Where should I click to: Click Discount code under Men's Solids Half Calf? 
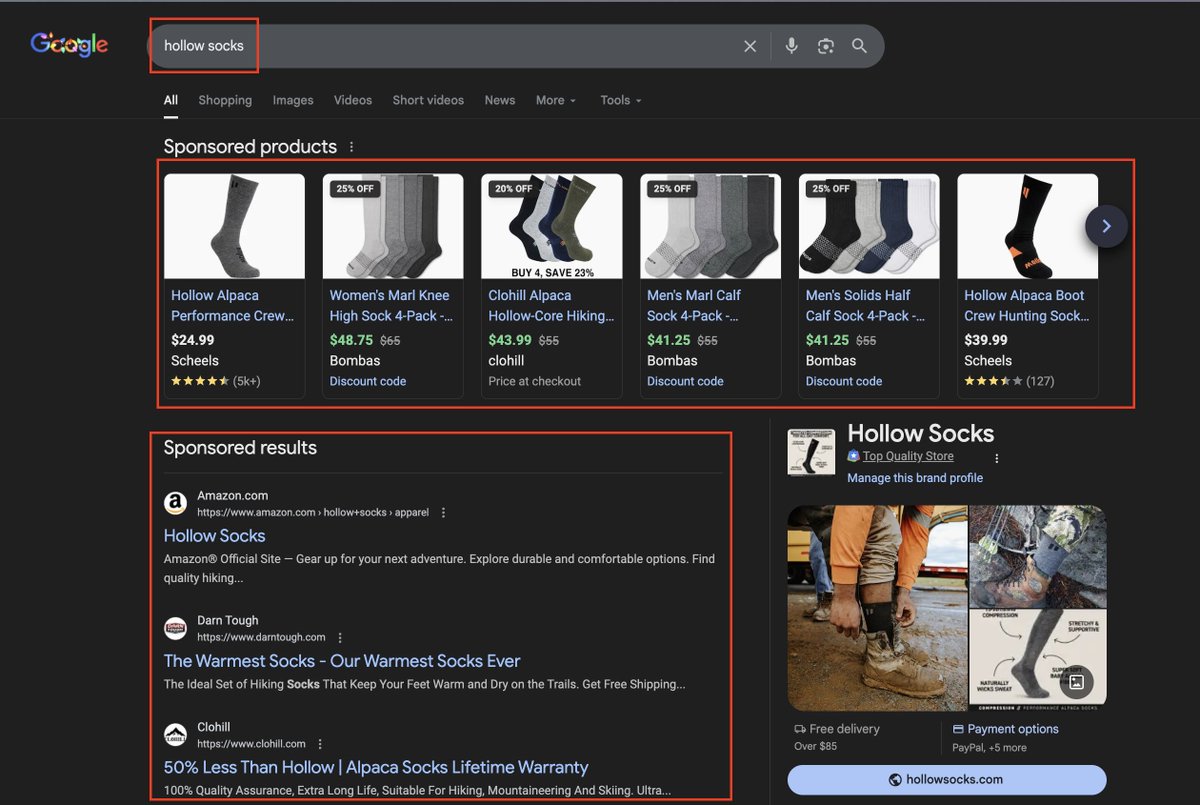tap(844, 381)
